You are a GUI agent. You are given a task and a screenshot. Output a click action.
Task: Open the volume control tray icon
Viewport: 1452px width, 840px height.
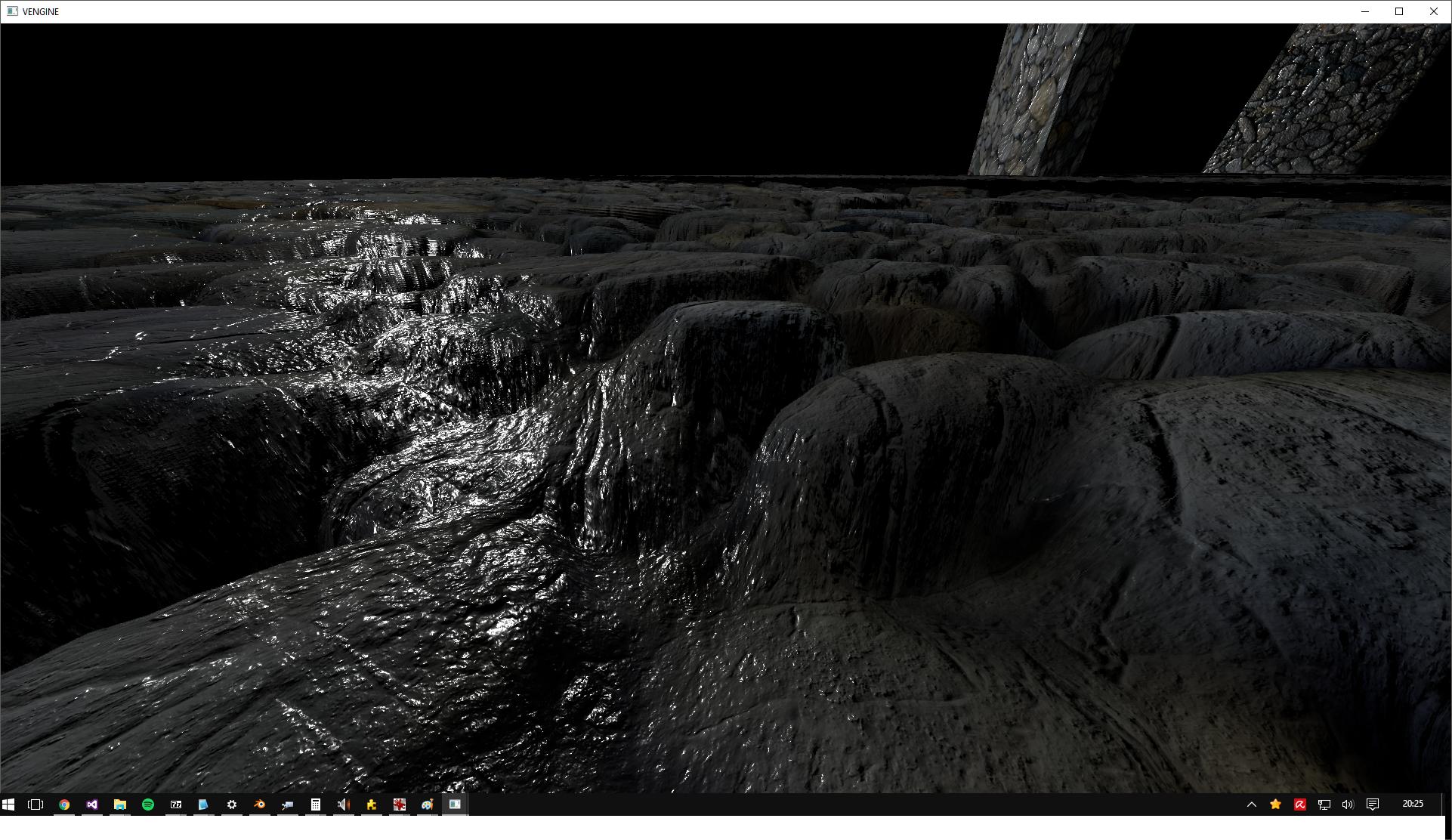coord(1348,804)
